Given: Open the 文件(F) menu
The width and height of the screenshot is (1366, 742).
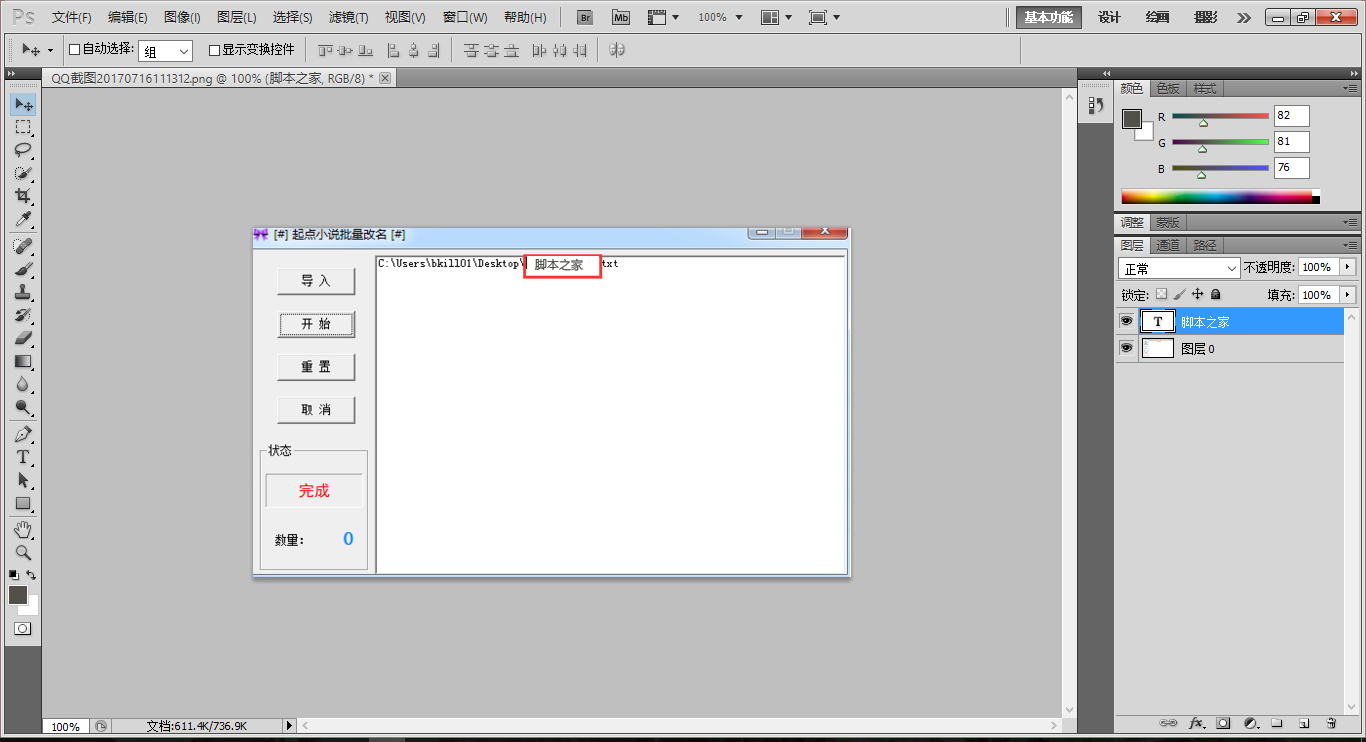Looking at the screenshot, I should coord(71,18).
